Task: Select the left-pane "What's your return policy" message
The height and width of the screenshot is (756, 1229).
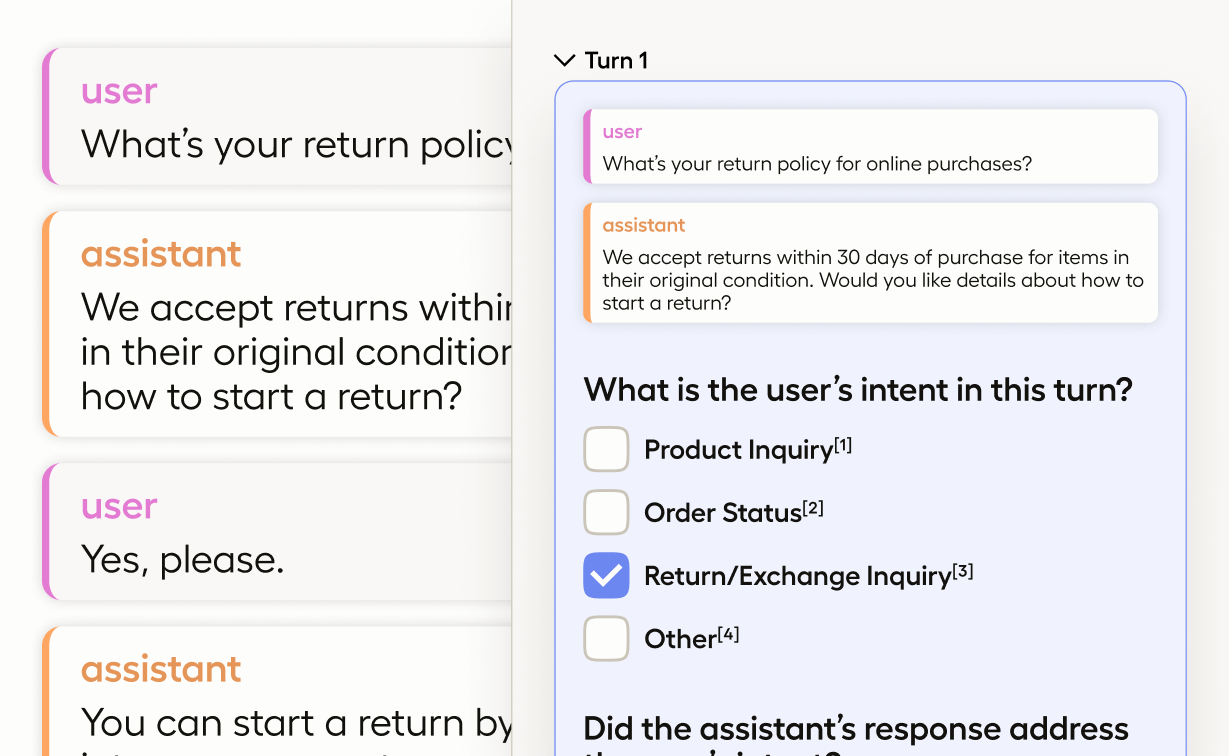Action: pyautogui.click(x=280, y=118)
